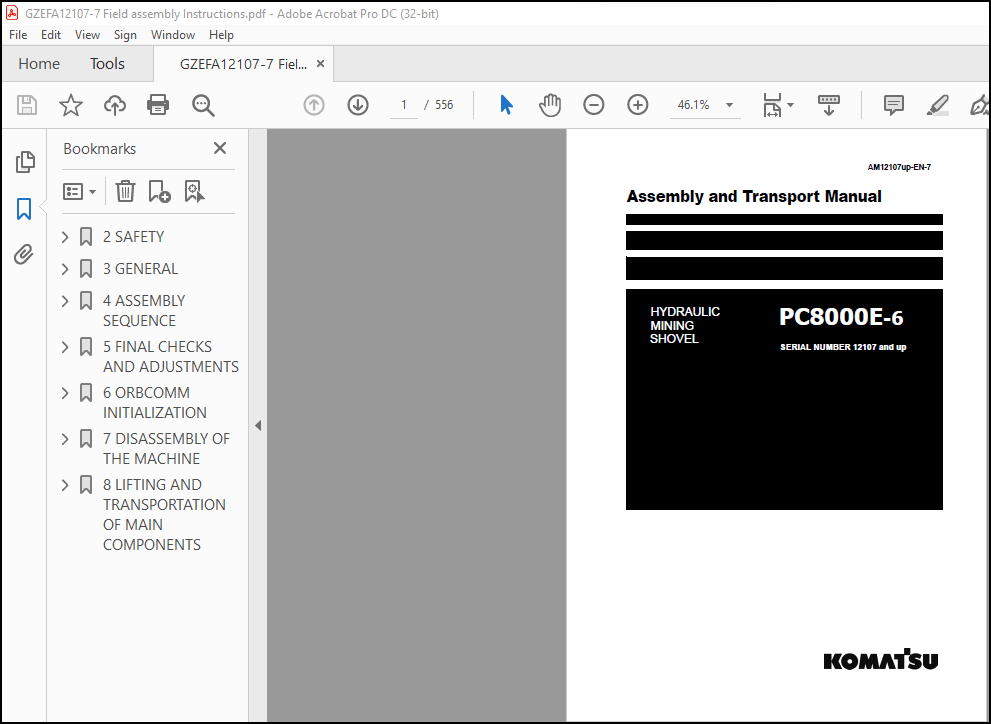
Task: Click the upload to cloud icon
Action: click(114, 105)
